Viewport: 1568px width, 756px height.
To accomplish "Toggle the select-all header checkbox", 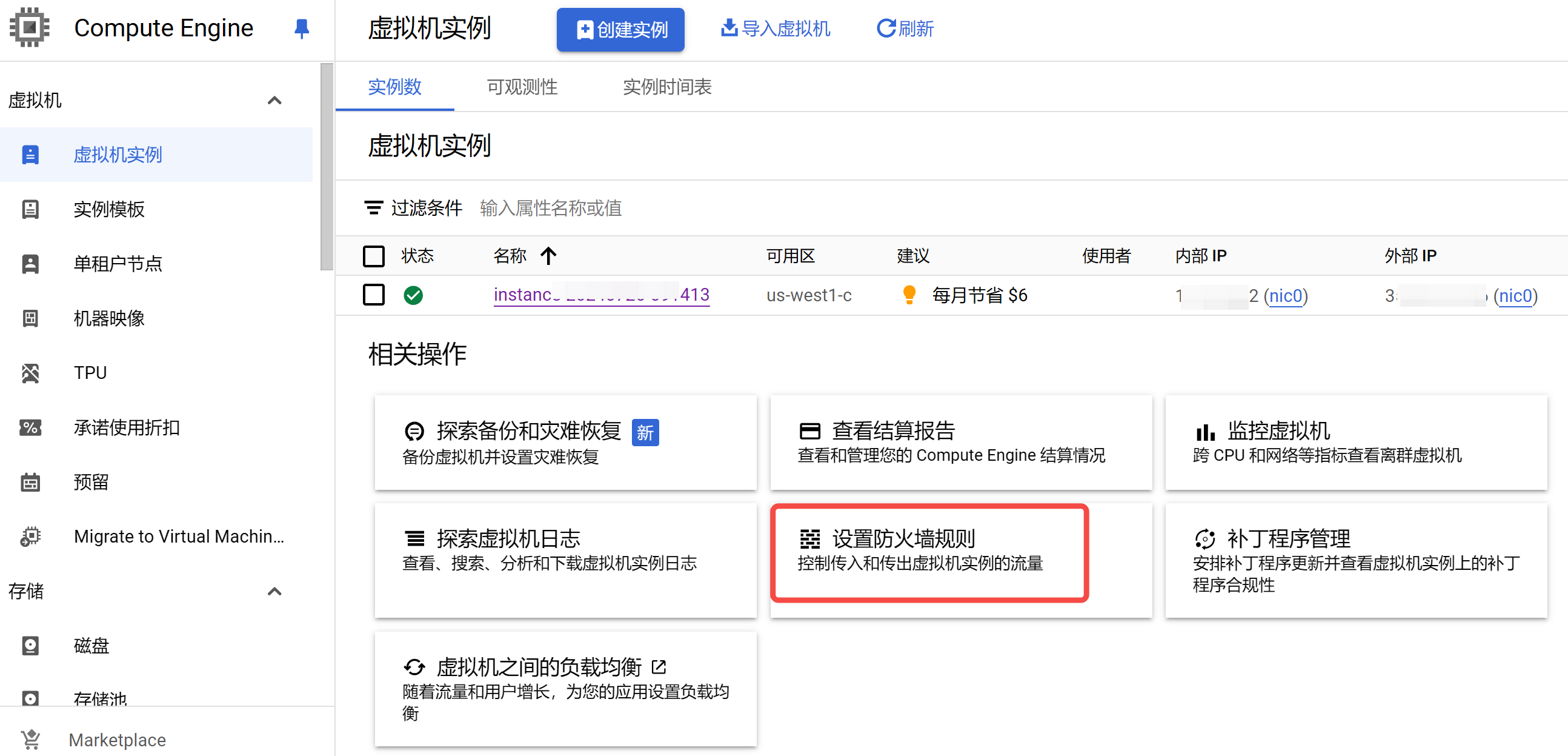I will pyautogui.click(x=373, y=256).
